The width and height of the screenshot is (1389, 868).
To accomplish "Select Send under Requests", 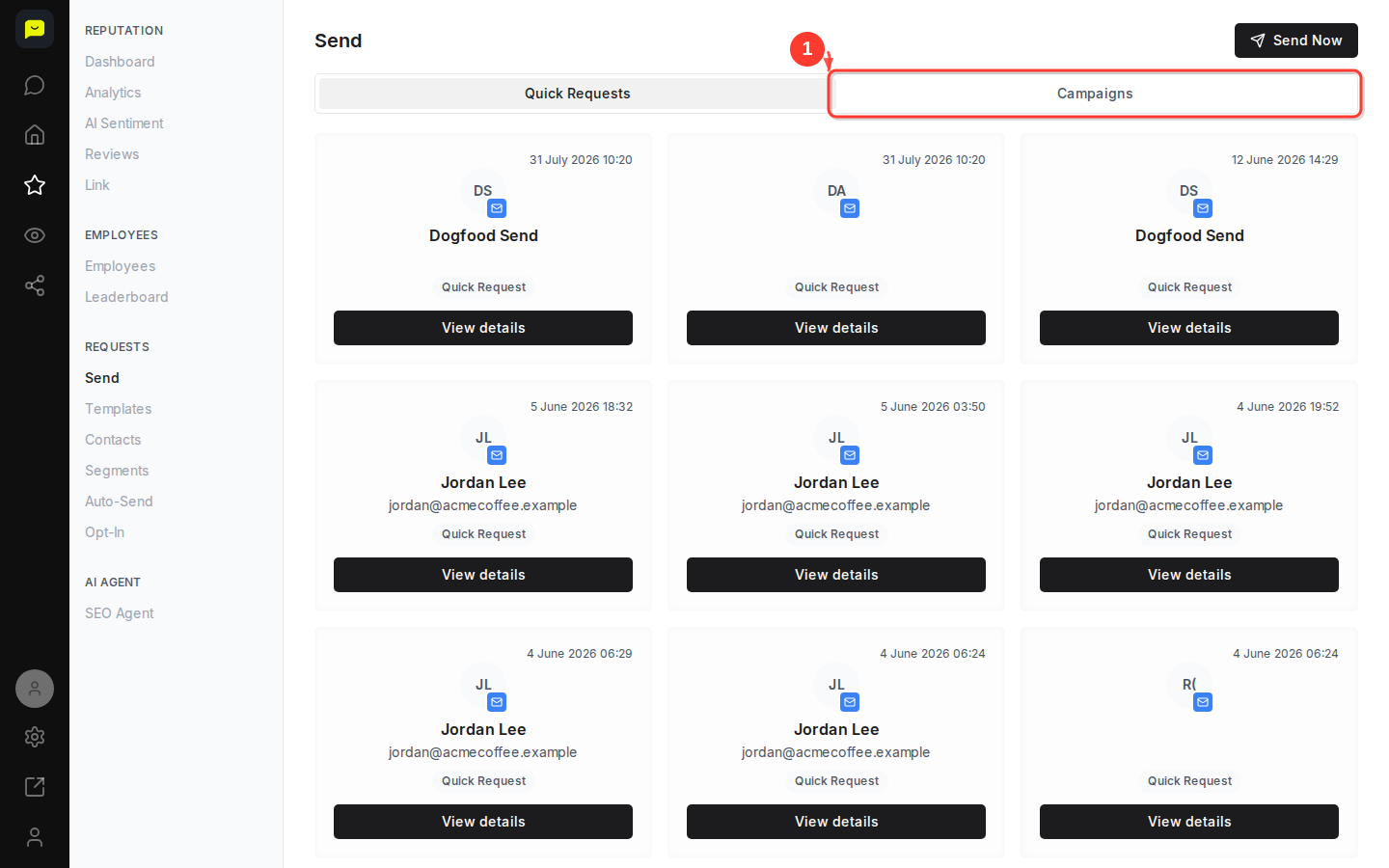I will [x=102, y=378].
